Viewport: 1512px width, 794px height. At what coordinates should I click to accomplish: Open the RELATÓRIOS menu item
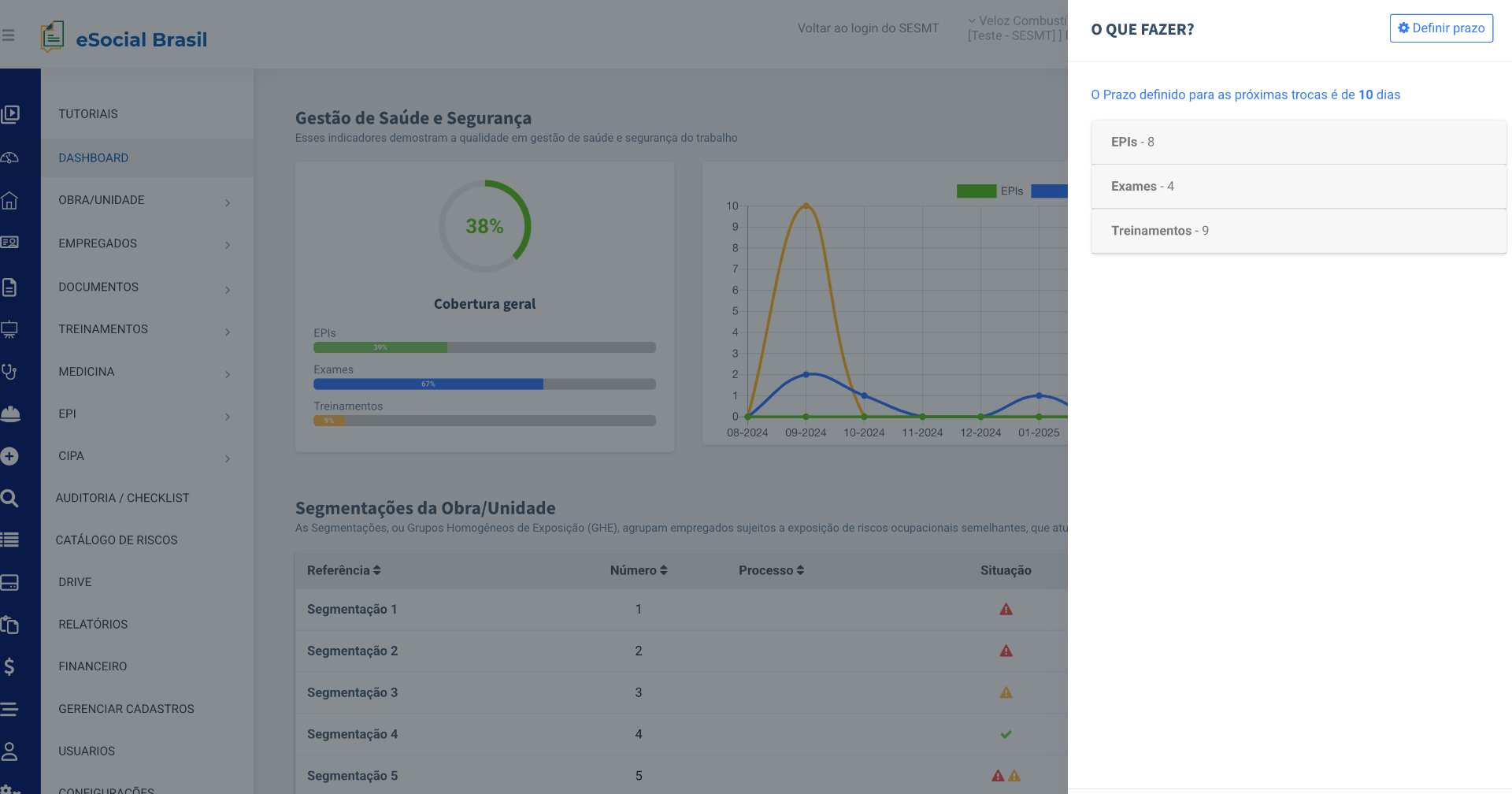[x=93, y=625]
